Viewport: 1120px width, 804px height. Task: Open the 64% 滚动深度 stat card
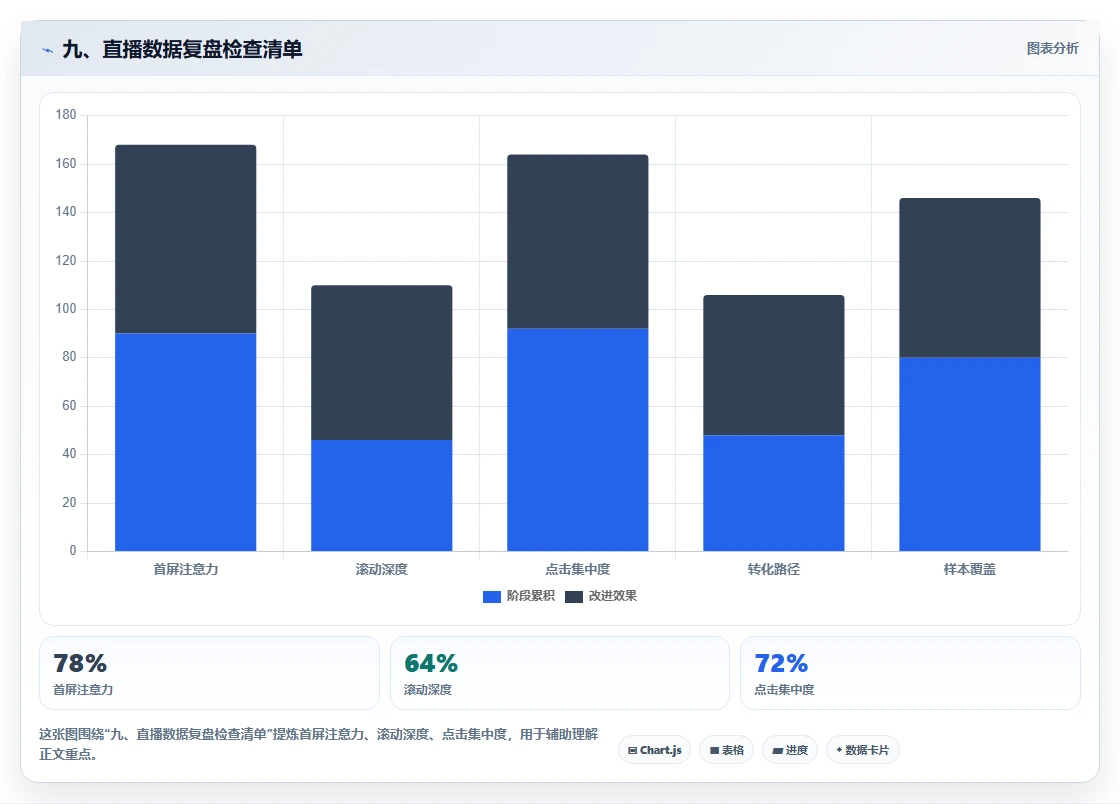[560, 673]
